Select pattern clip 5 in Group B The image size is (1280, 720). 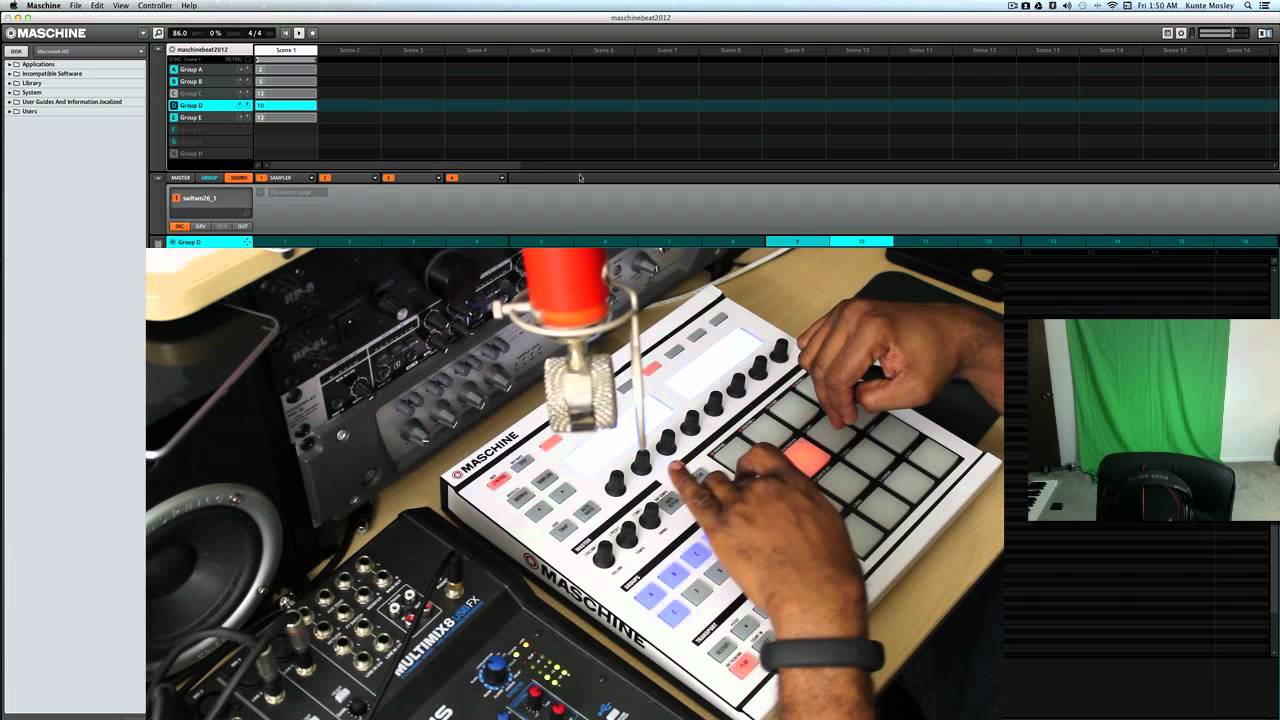(x=286, y=82)
